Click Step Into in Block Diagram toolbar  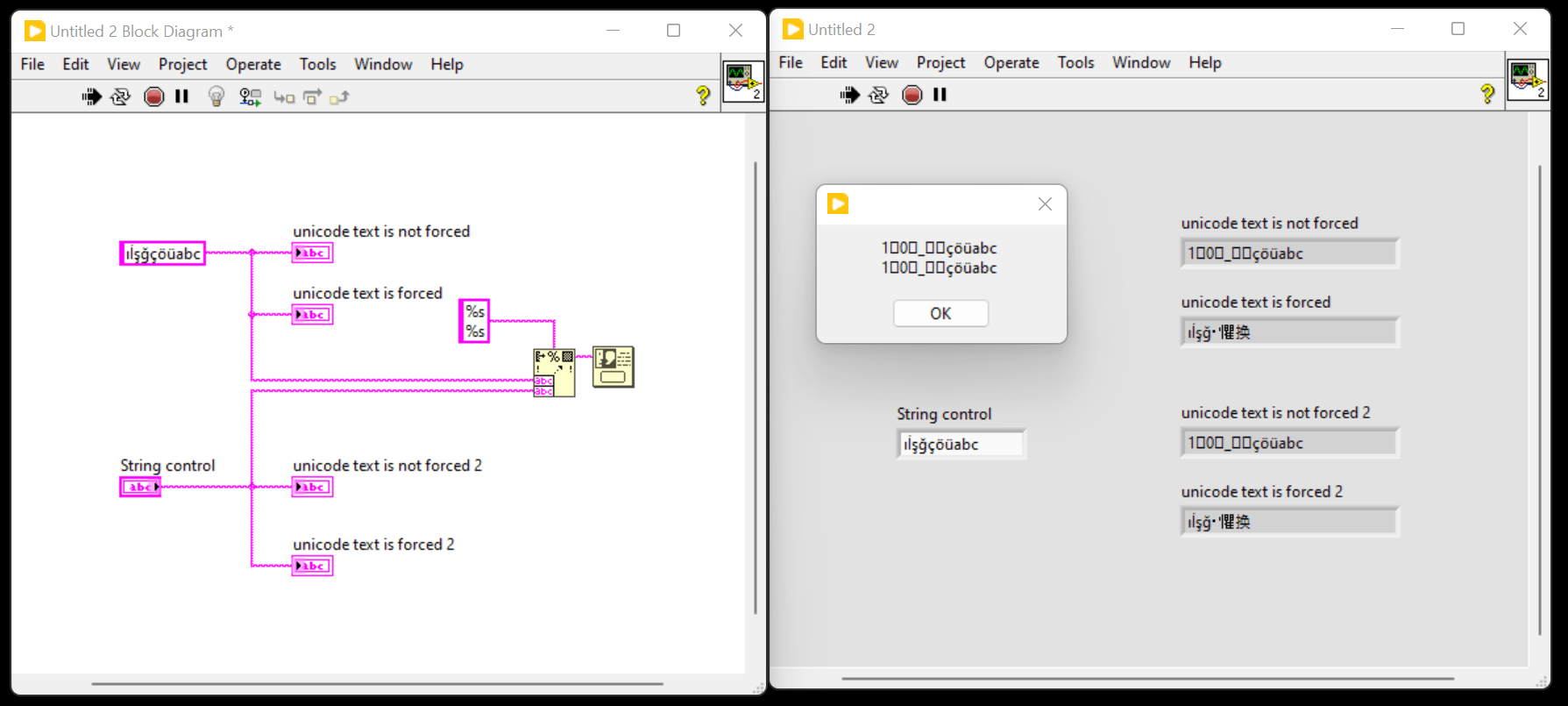pos(284,97)
